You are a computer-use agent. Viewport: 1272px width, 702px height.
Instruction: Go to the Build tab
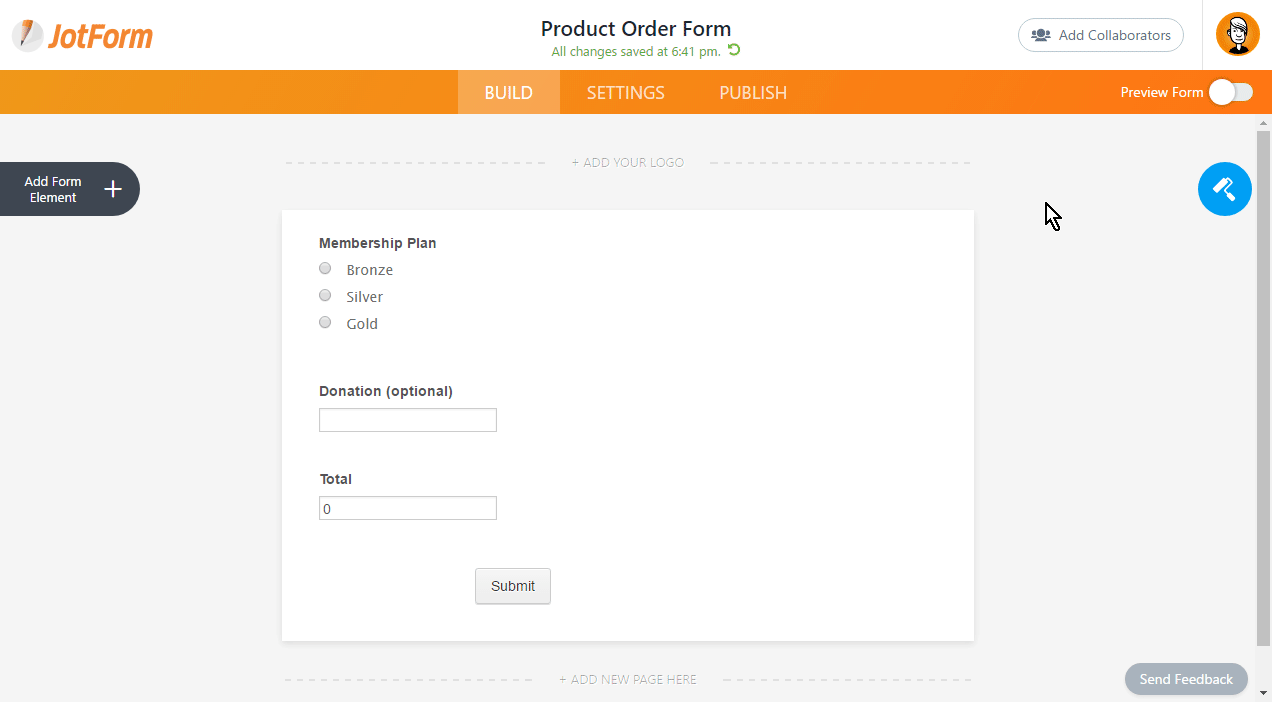pyautogui.click(x=508, y=92)
